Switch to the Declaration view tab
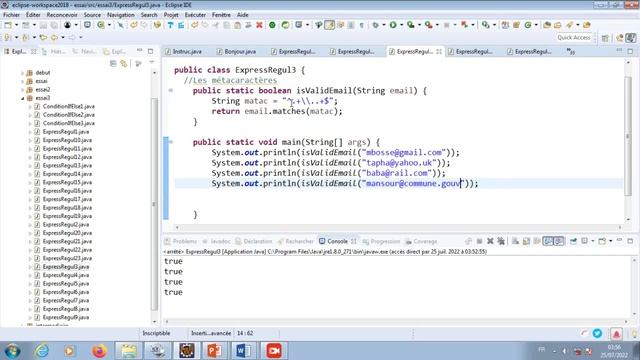Viewport: 640px width, 360px height. 253,241
